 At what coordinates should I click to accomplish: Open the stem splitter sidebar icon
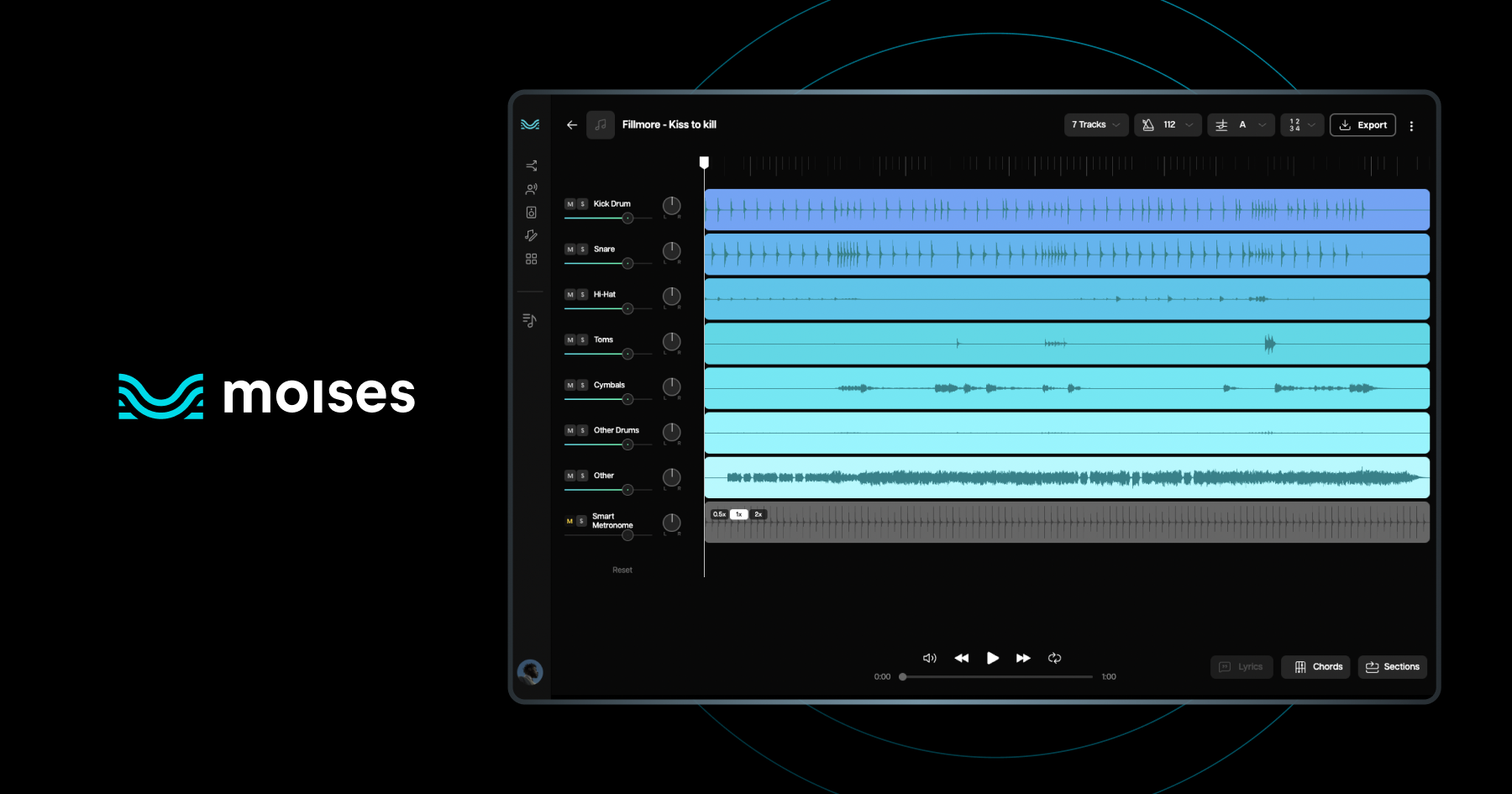pos(531,166)
